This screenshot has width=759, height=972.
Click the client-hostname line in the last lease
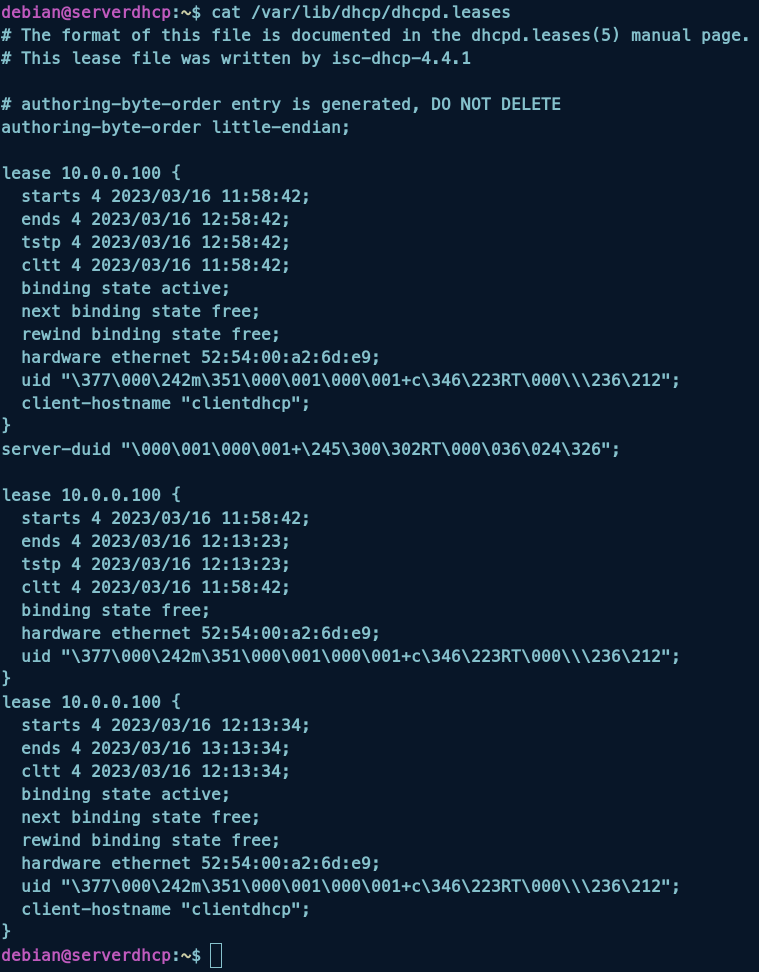(x=165, y=909)
